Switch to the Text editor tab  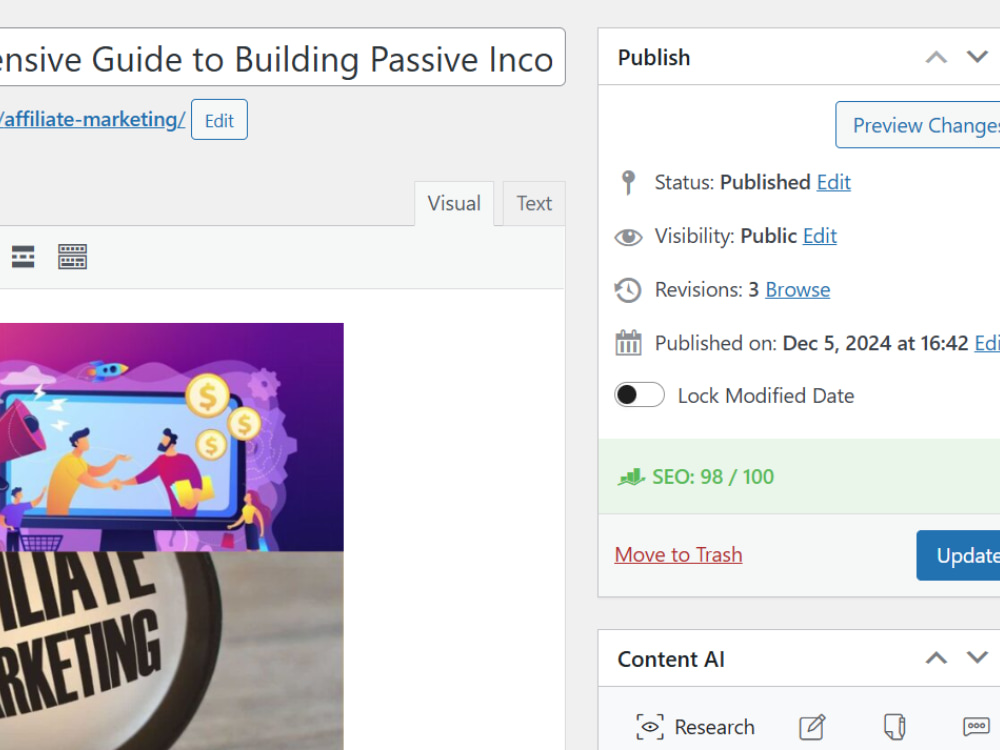534,203
